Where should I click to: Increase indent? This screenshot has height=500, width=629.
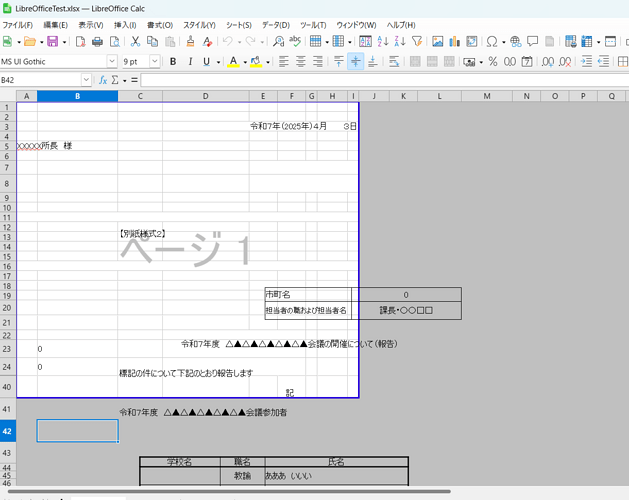click(586, 61)
